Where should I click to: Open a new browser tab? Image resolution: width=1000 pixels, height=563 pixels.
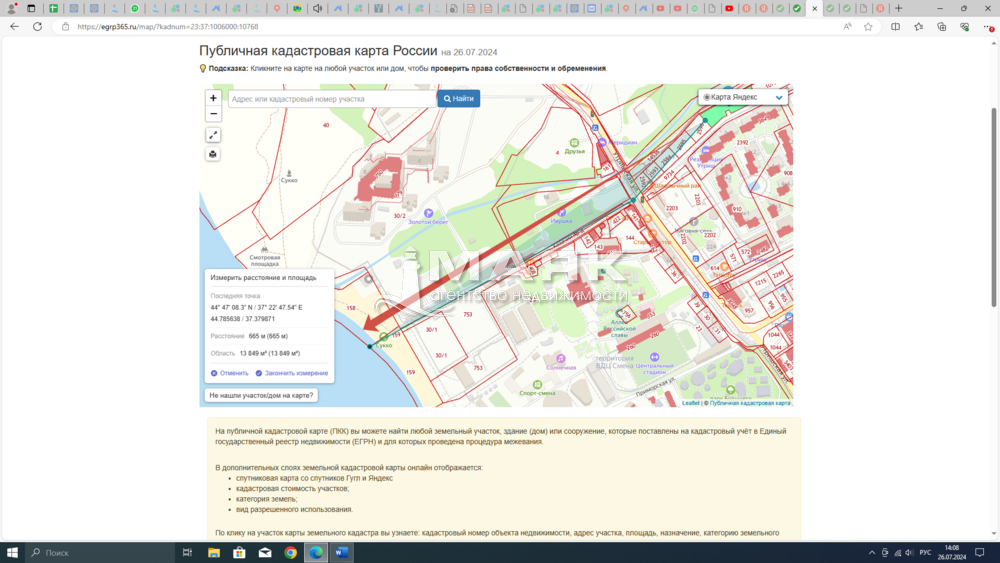coord(898,8)
